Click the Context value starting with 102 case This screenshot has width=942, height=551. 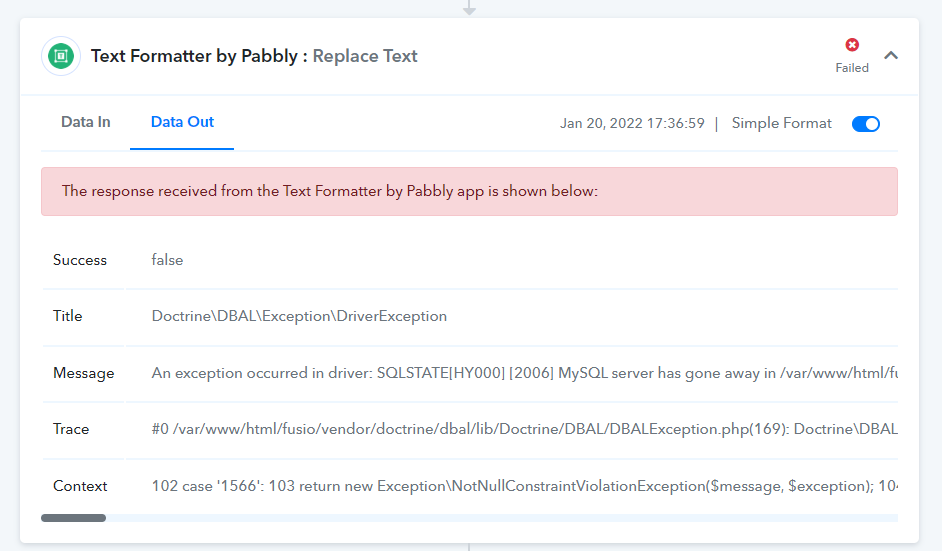[524, 486]
